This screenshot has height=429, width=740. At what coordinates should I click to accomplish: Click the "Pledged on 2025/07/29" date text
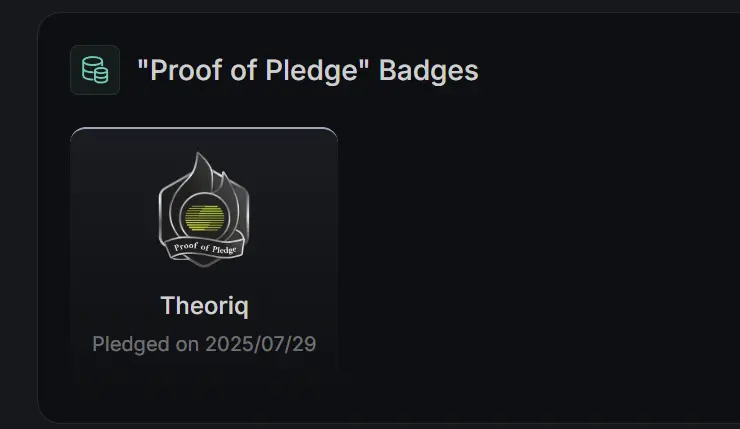[x=204, y=344]
